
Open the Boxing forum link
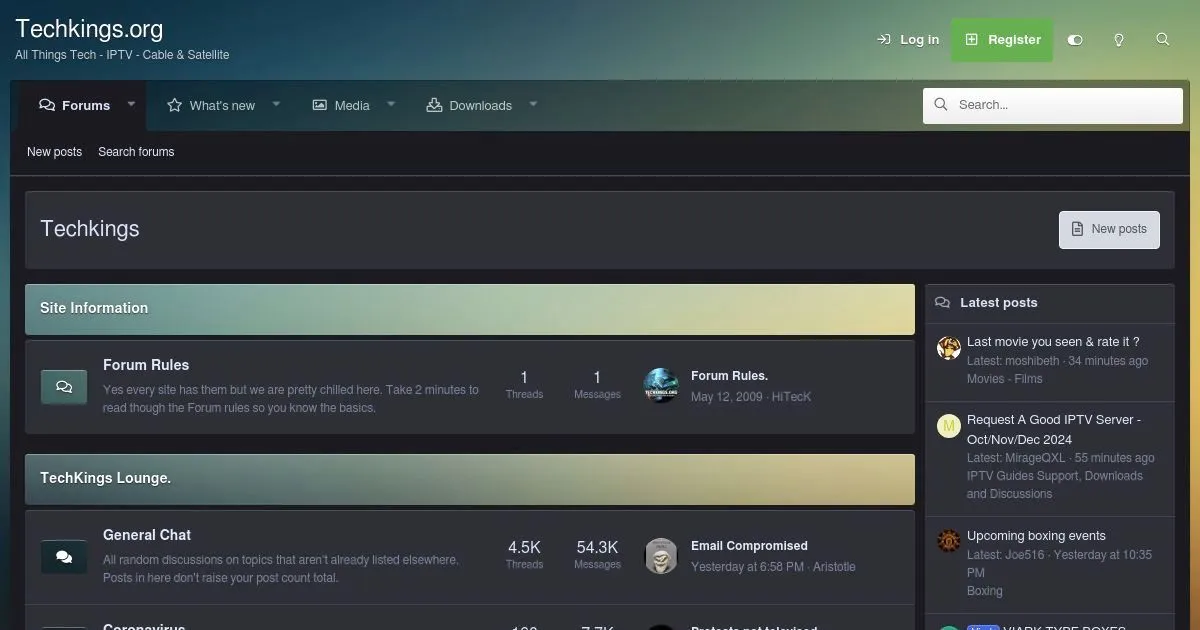[984, 591]
